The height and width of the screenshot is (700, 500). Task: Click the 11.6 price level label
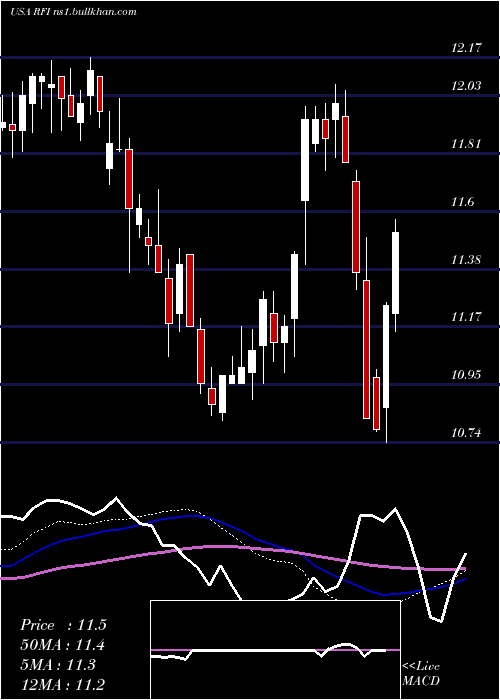462,202
